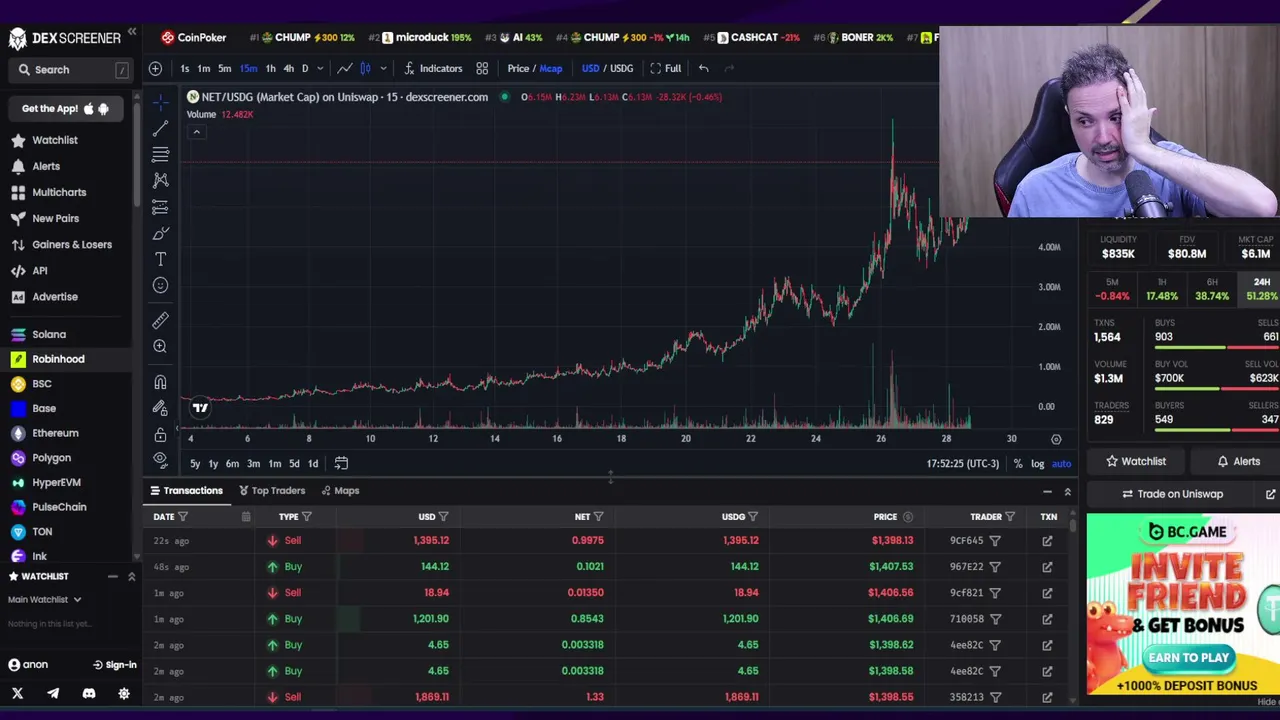Viewport: 1280px width, 720px height.
Task: Open the emoji icons tool
Action: point(160,285)
